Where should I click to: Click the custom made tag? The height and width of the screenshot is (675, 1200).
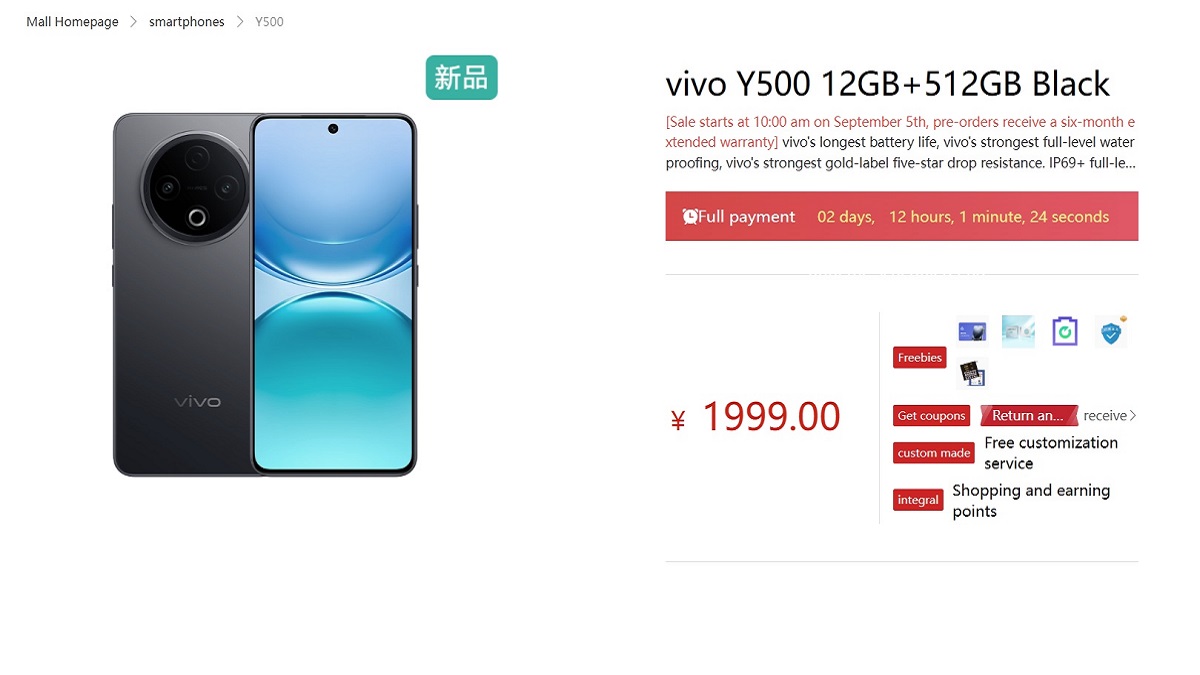934,453
